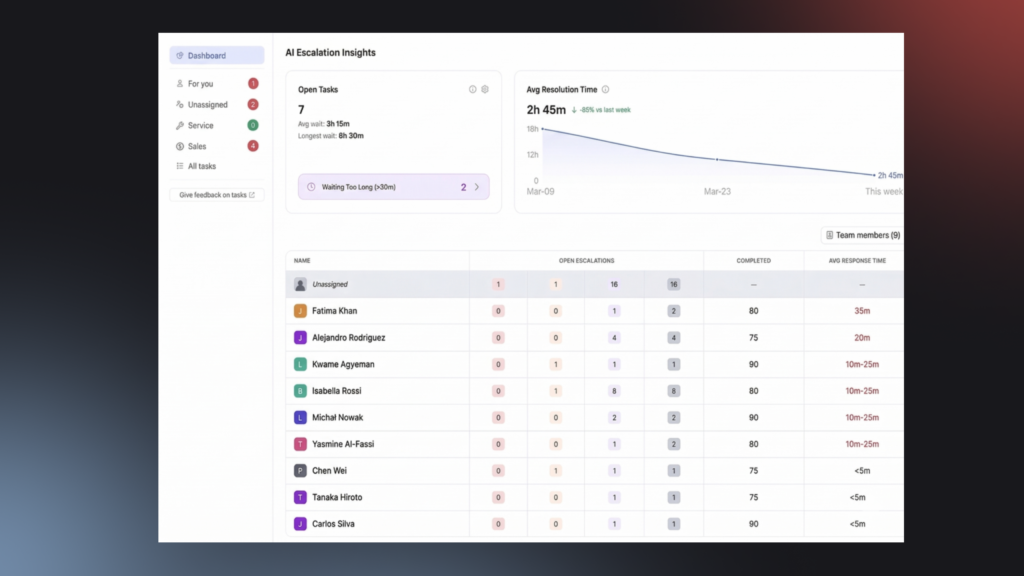Click the dollar icon beside Sales

(x=180, y=146)
